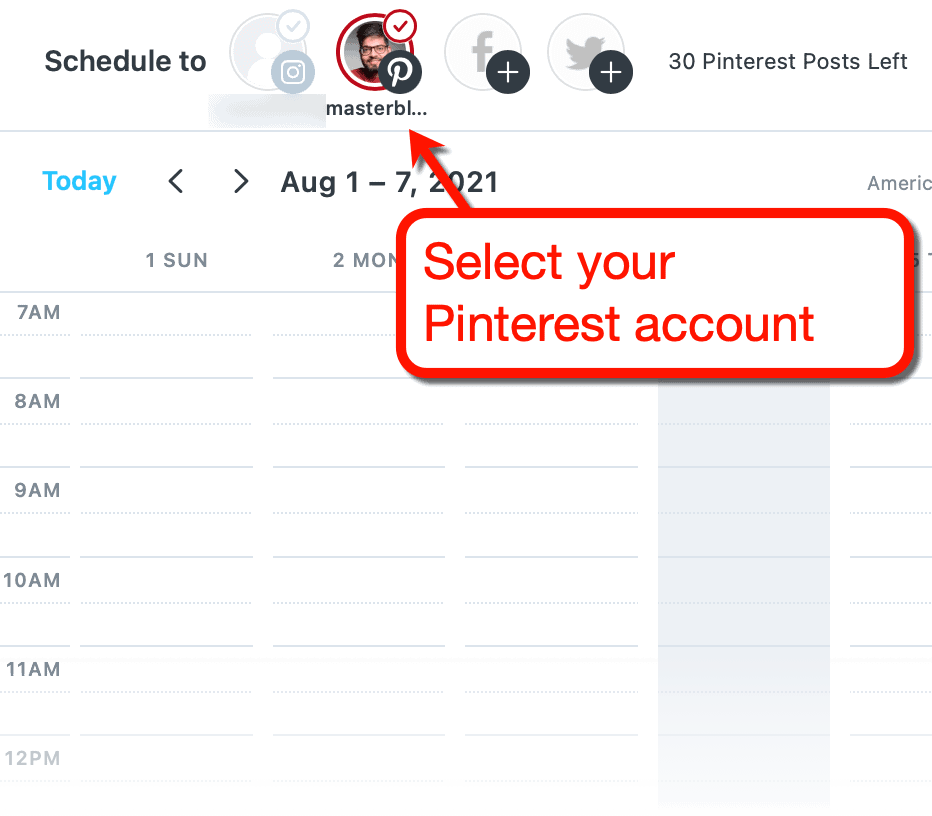Click the 30 Pinterest Posts Left label

tap(788, 61)
